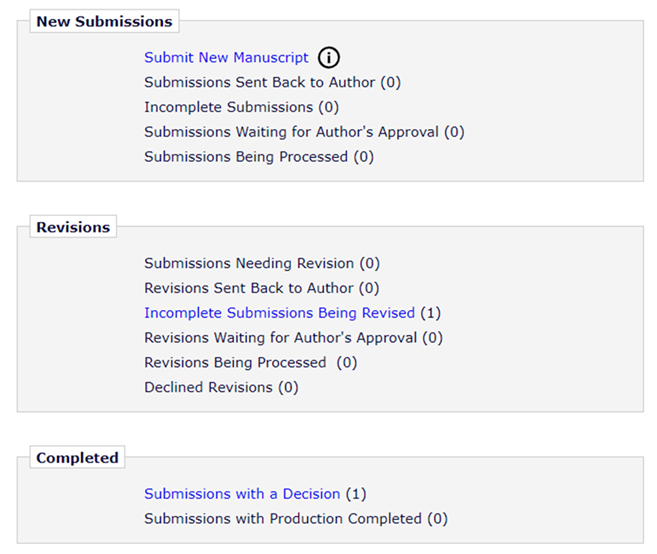Screen dimensions: 657x554
Task: Select the Incomplete Submissions (0) entry
Action: [241, 107]
